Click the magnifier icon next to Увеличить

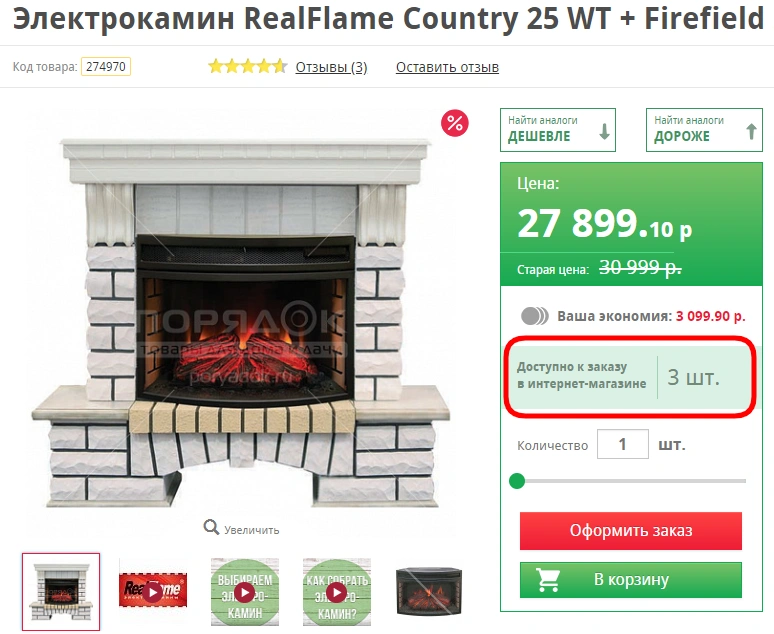211,527
